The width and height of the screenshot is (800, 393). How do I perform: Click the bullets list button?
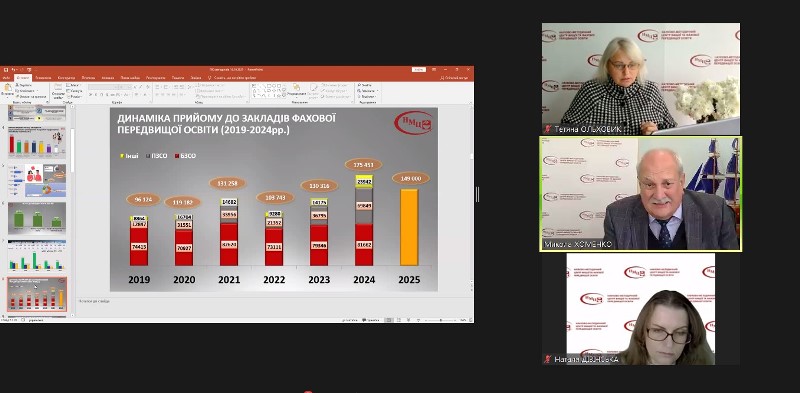[157, 87]
